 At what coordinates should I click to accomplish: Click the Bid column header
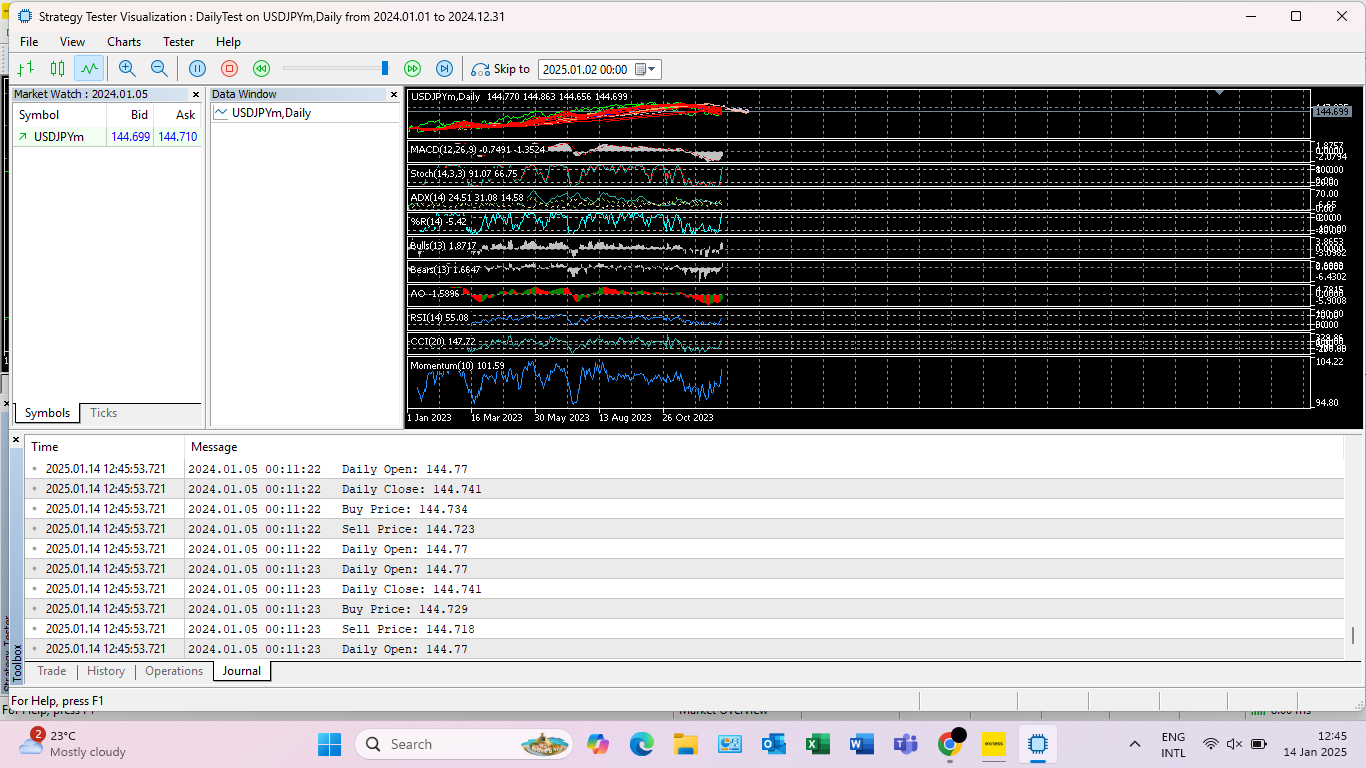(139, 115)
